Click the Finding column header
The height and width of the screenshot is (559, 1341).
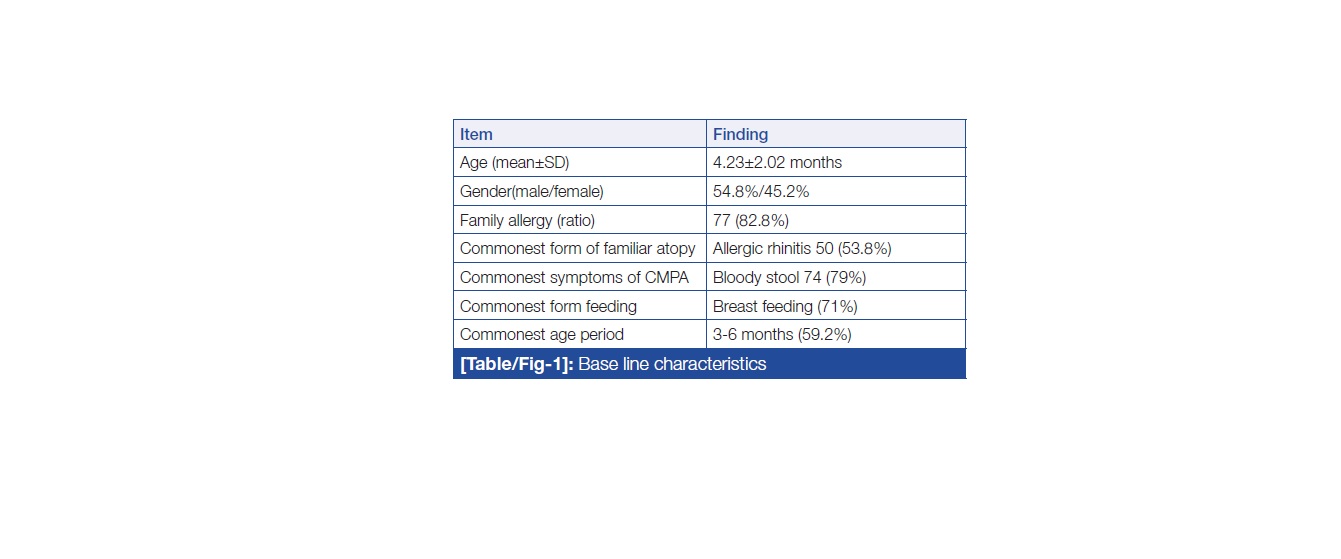coord(740,134)
